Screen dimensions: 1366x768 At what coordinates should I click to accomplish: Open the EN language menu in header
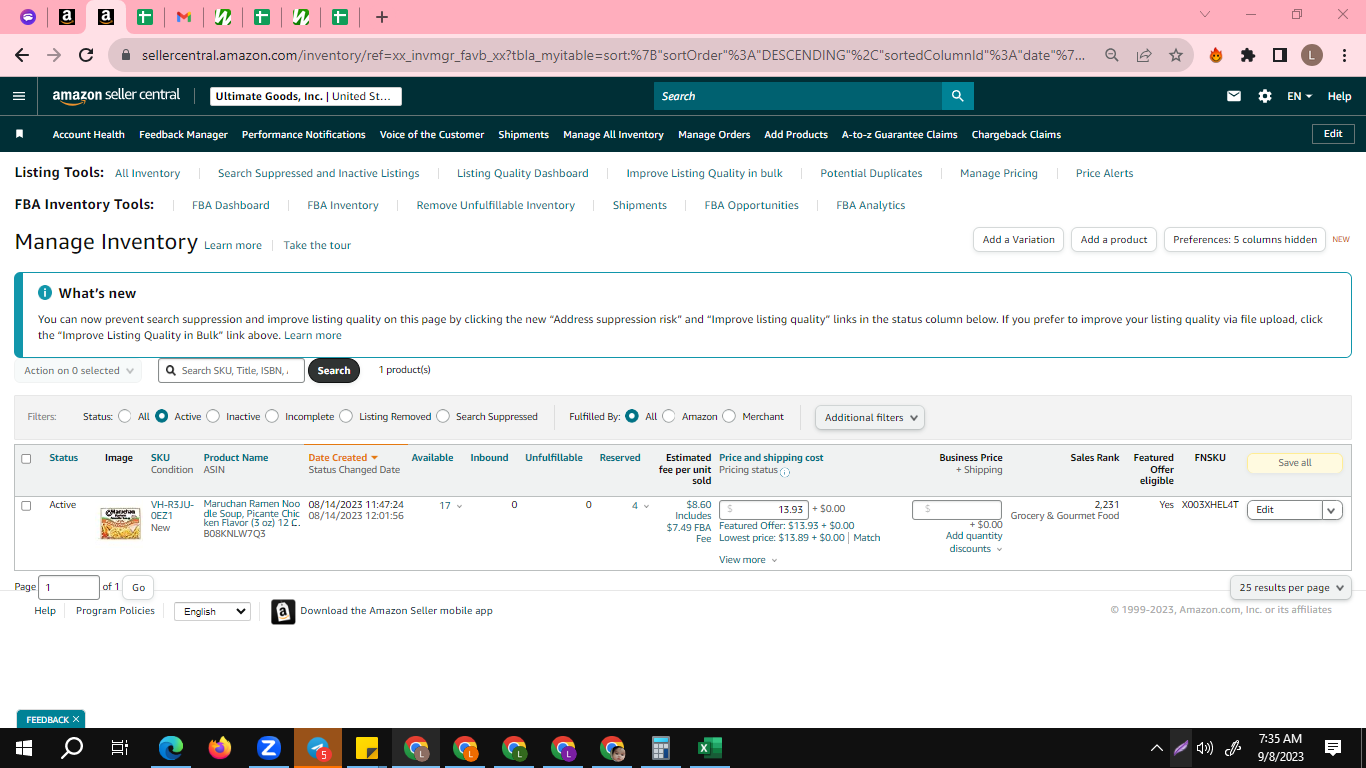tap(1299, 96)
